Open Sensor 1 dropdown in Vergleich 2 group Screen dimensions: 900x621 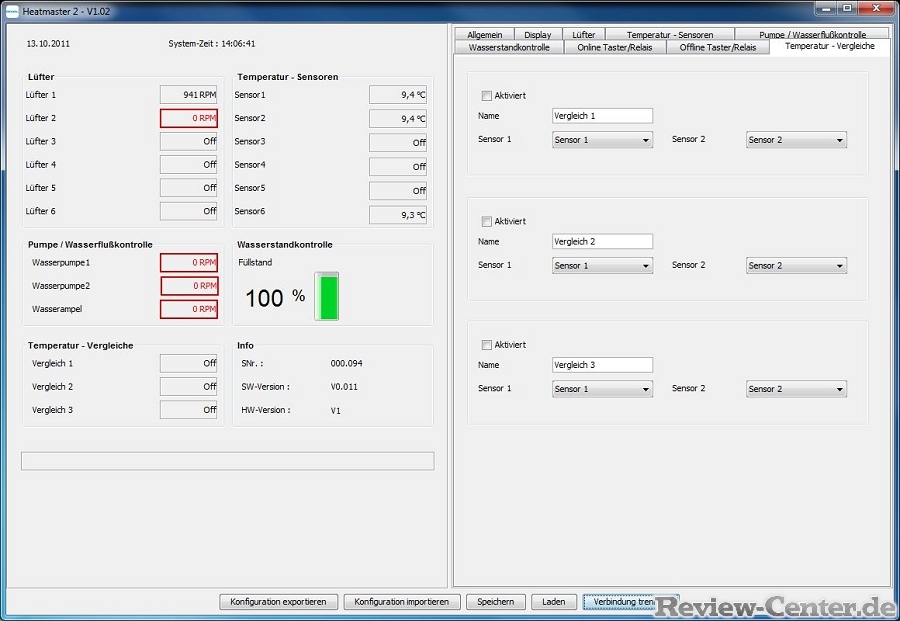(x=602, y=266)
